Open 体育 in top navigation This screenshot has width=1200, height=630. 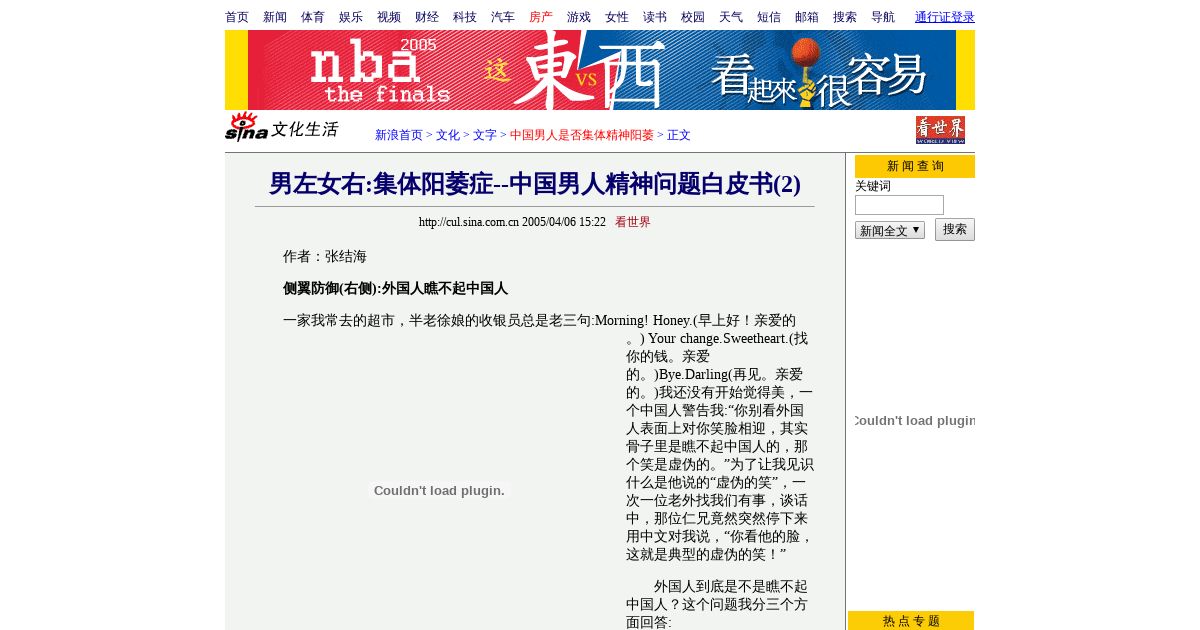click(313, 17)
